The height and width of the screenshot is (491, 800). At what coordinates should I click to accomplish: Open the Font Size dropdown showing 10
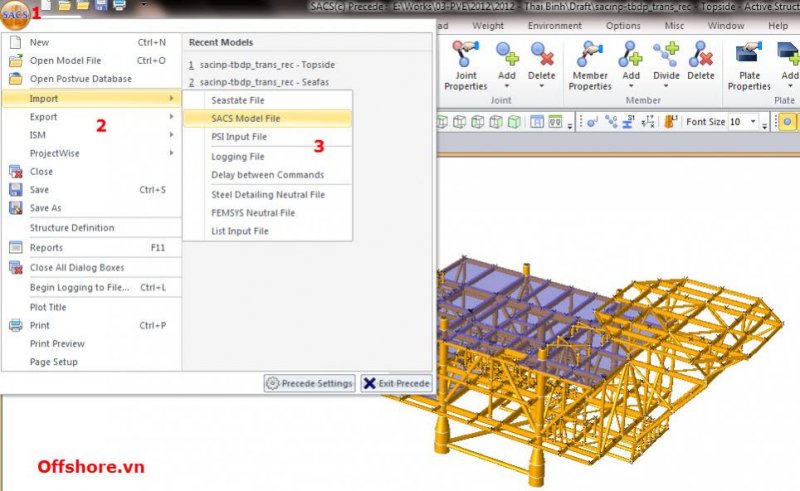point(753,121)
